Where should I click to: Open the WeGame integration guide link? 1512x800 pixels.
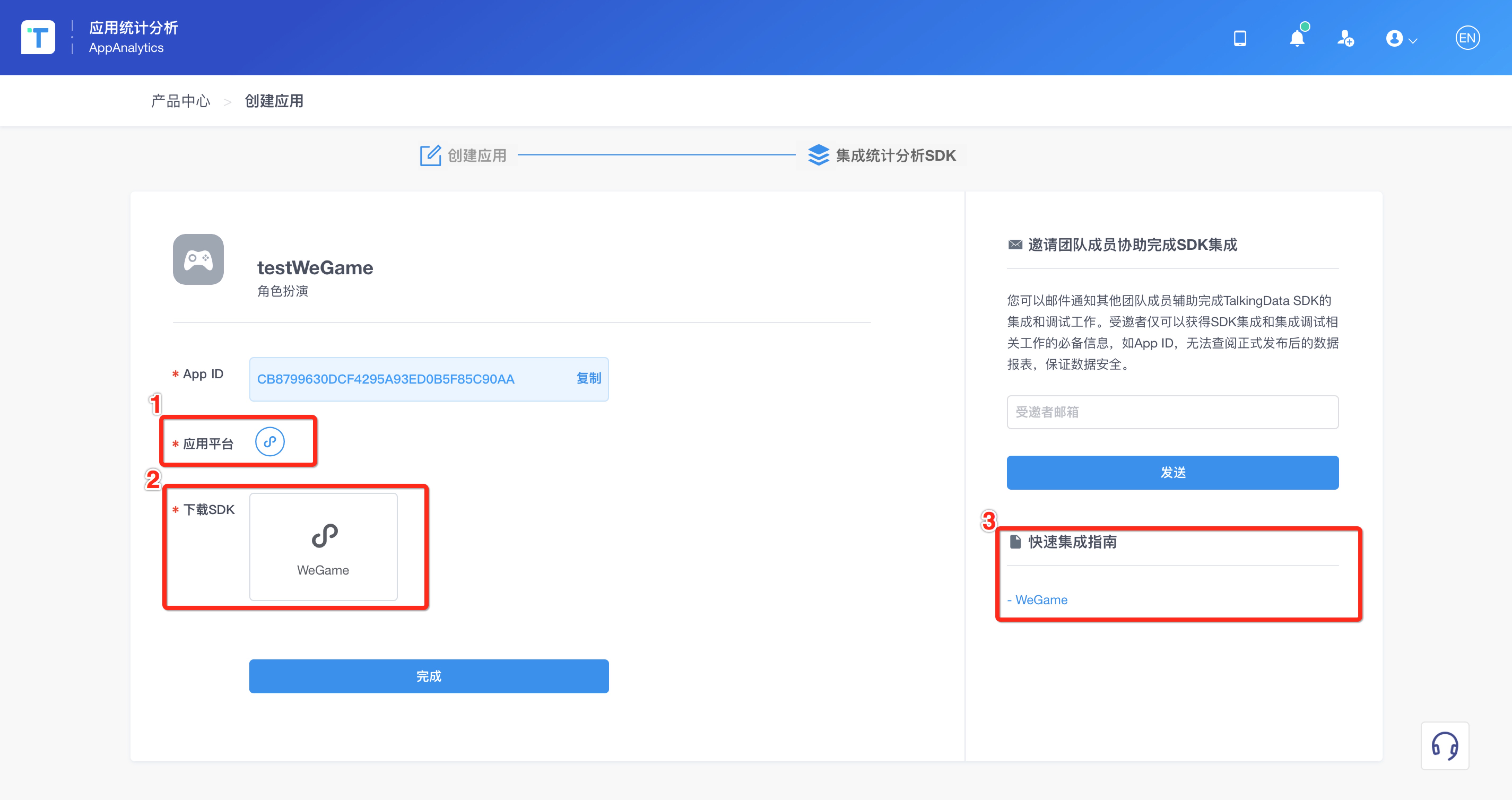[1037, 600]
